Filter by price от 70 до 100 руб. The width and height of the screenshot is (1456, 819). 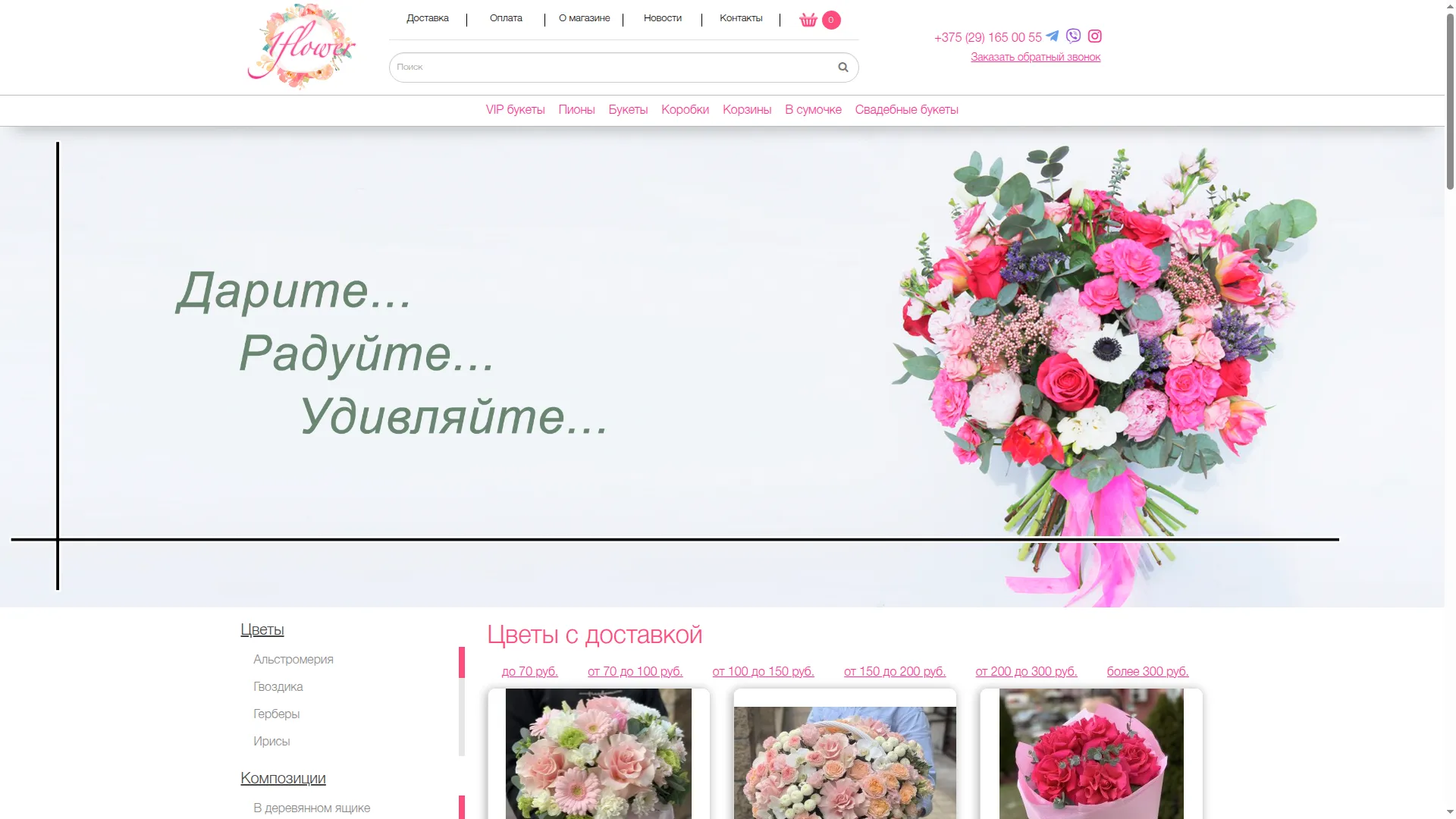coord(635,672)
